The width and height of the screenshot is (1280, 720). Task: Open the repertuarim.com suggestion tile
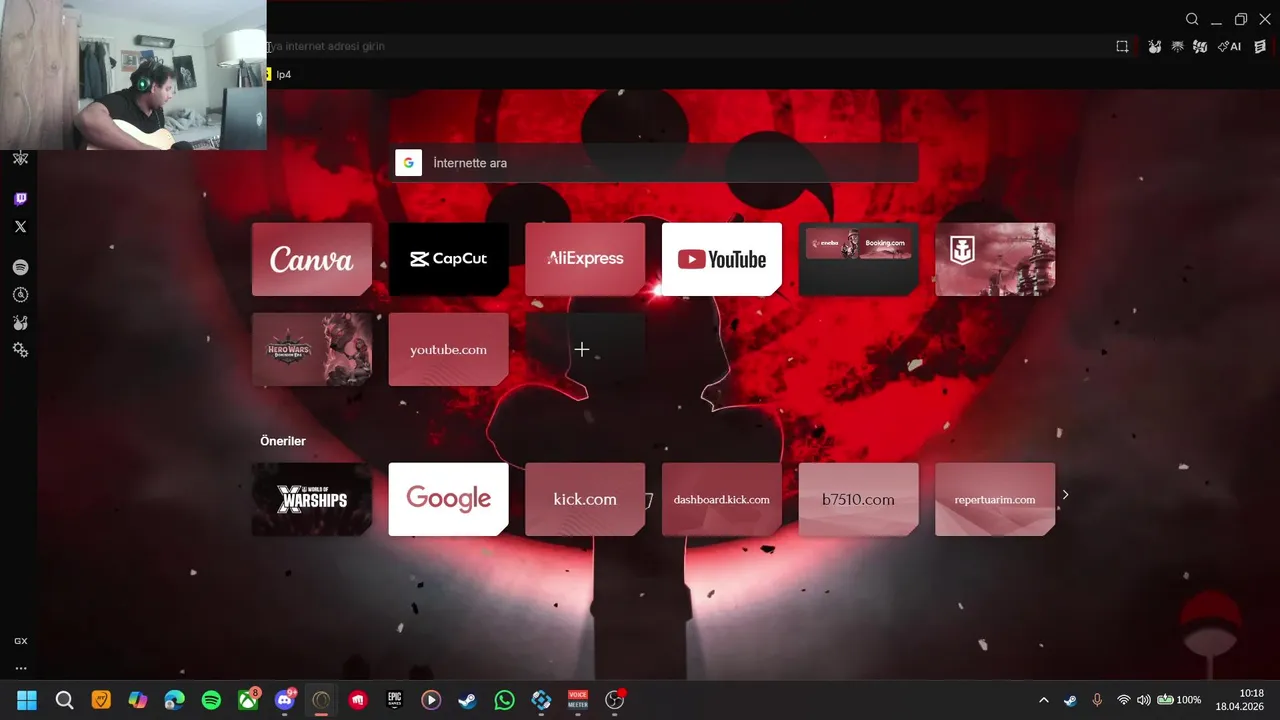click(995, 499)
